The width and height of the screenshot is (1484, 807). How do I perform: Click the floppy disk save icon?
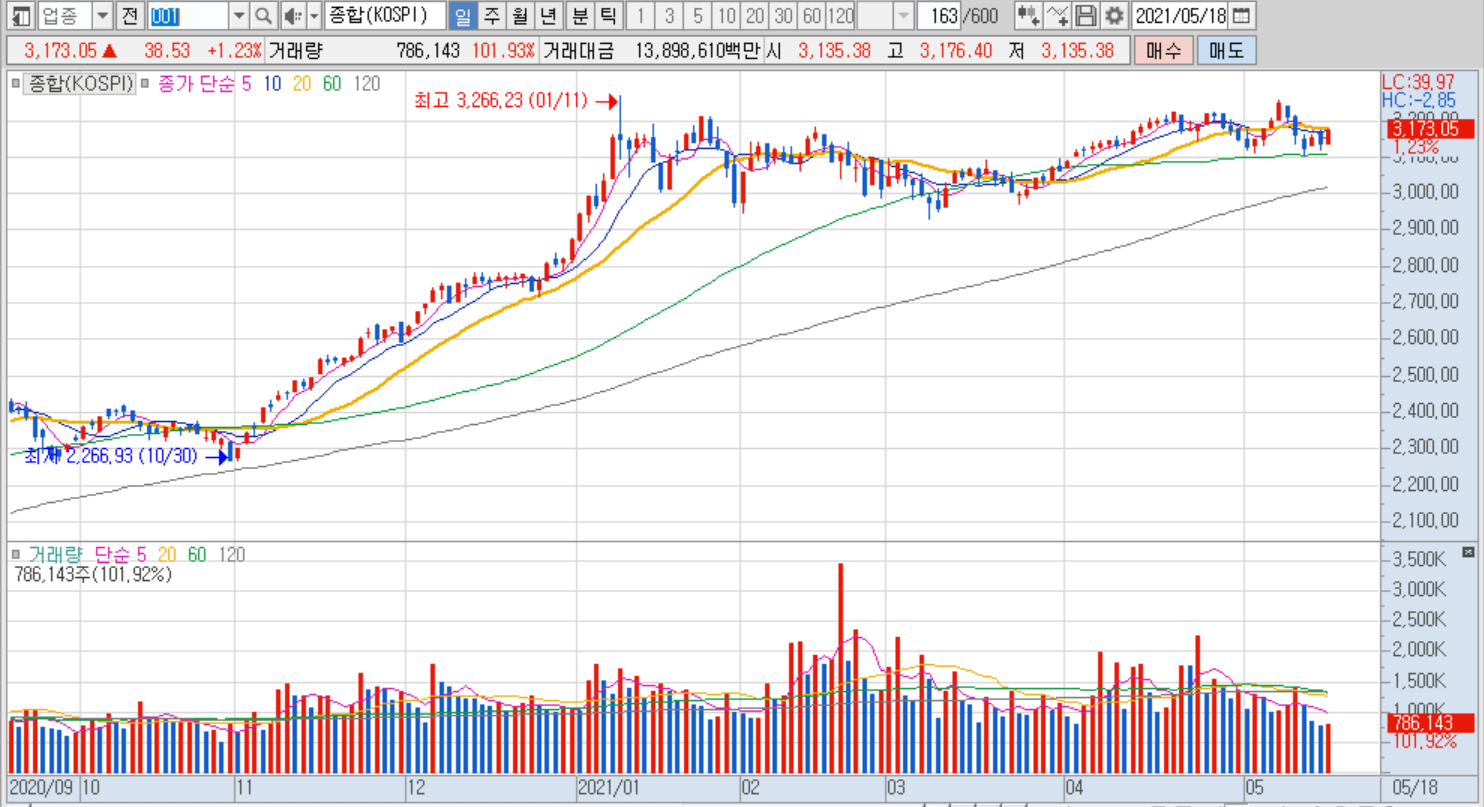pyautogui.click(x=1086, y=15)
